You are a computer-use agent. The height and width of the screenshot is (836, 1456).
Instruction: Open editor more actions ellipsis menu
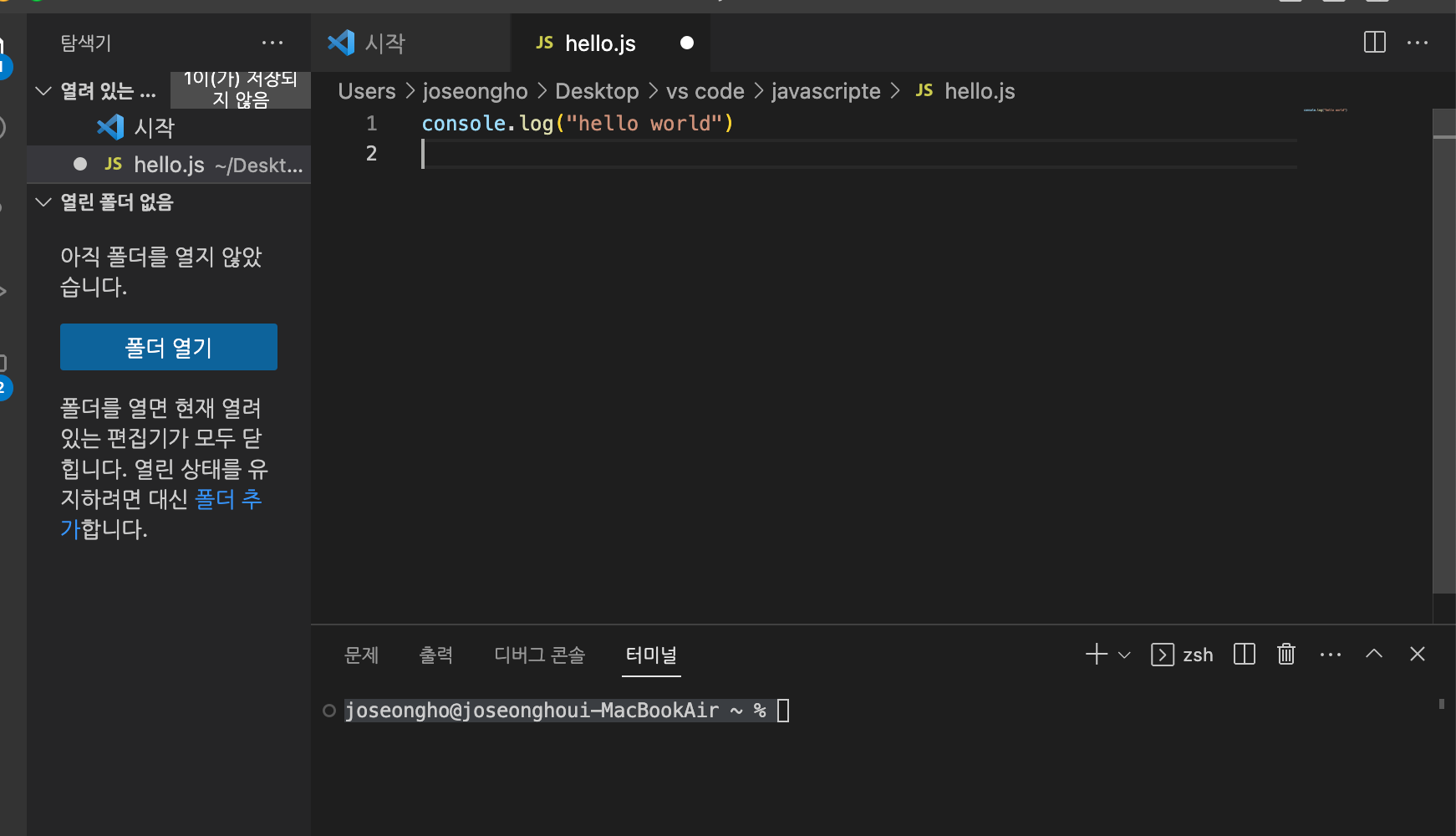coord(1418,43)
